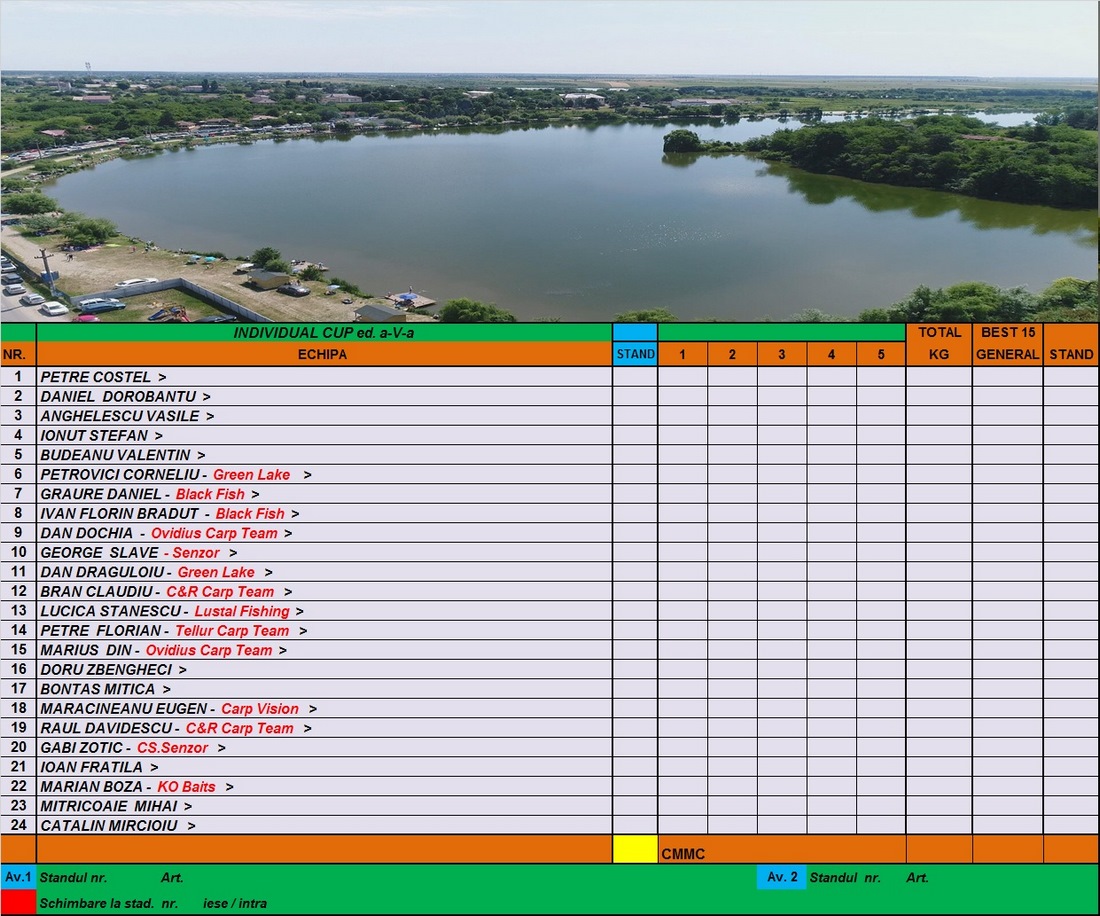
Task: Select the INDIVIDUAL CUP ed. a-V-a title cell
Action: tap(323, 333)
